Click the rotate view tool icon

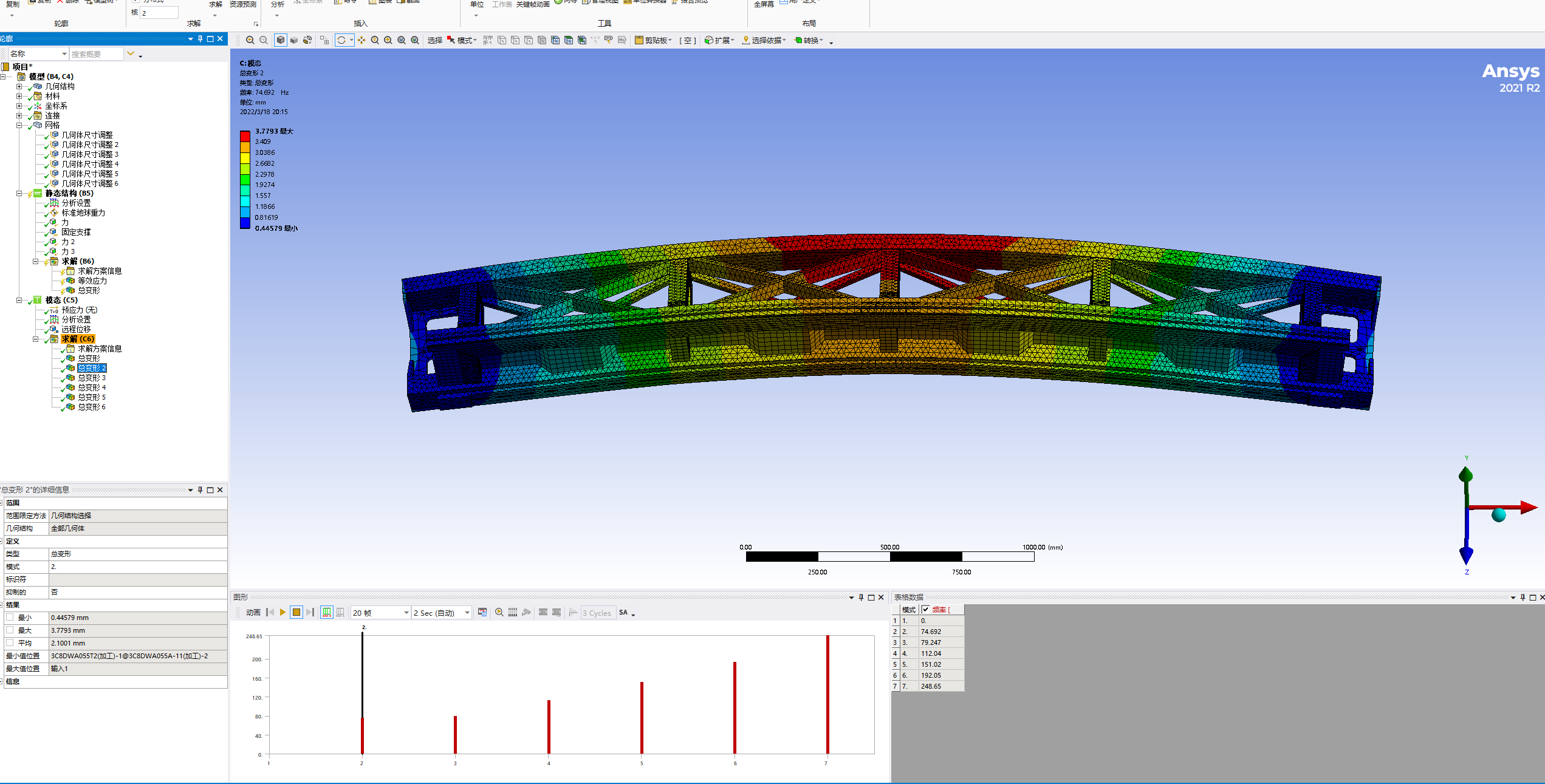tap(341, 40)
